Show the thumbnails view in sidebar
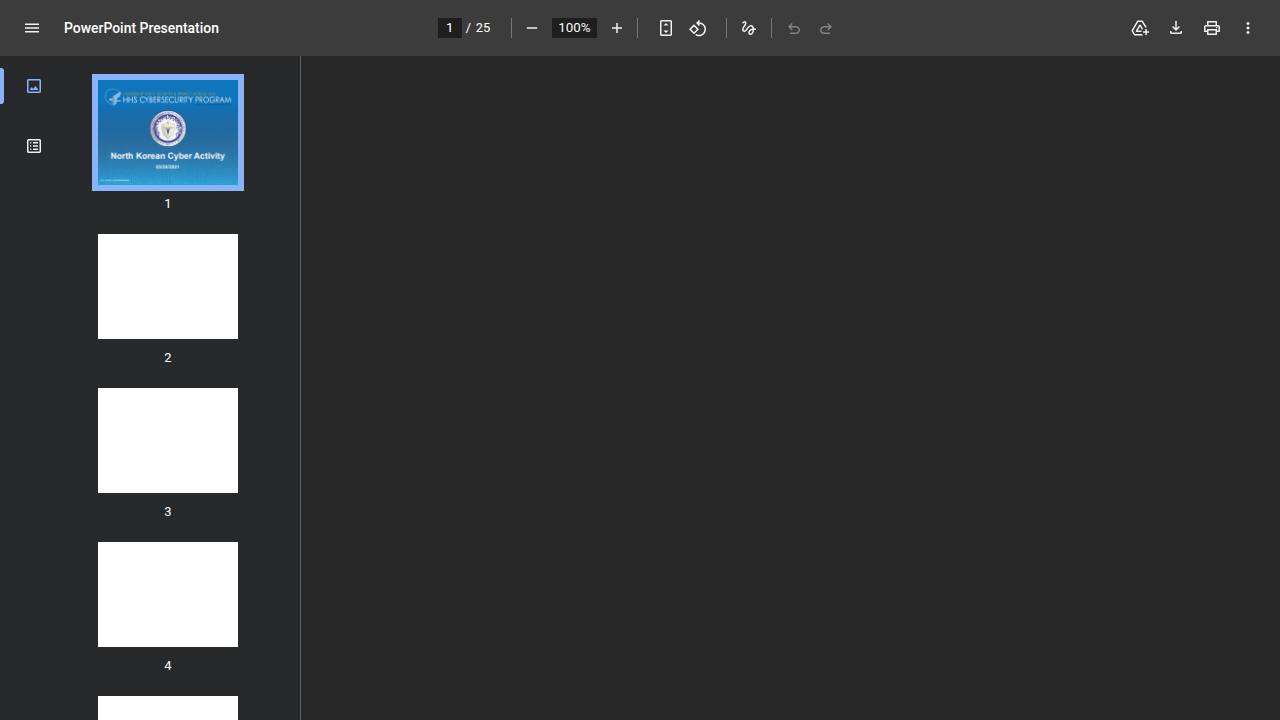 (x=34, y=86)
